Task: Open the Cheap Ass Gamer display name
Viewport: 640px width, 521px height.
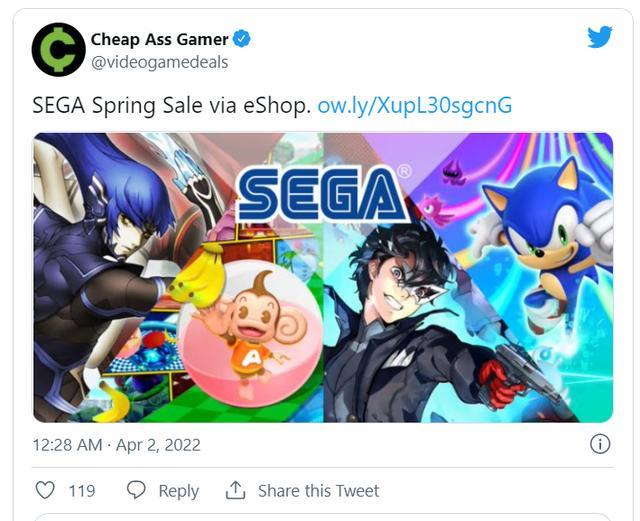Action: pos(160,40)
